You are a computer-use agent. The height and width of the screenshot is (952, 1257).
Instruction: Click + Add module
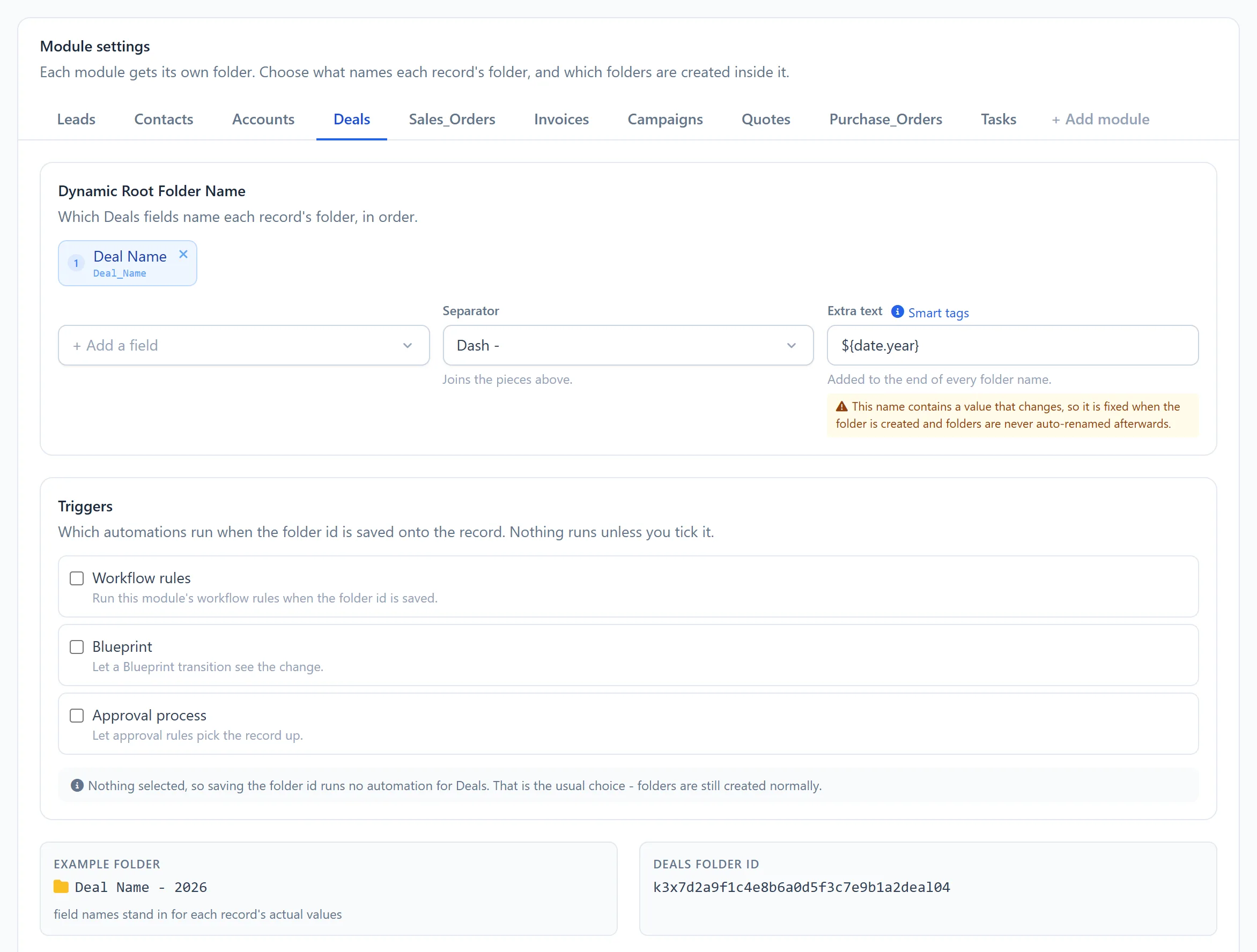1100,120
